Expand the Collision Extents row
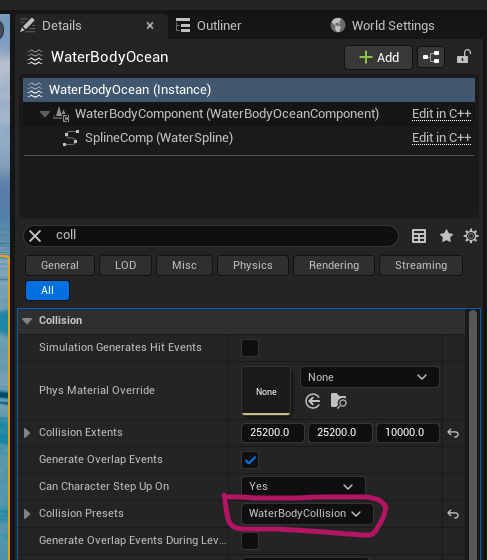 (27, 433)
